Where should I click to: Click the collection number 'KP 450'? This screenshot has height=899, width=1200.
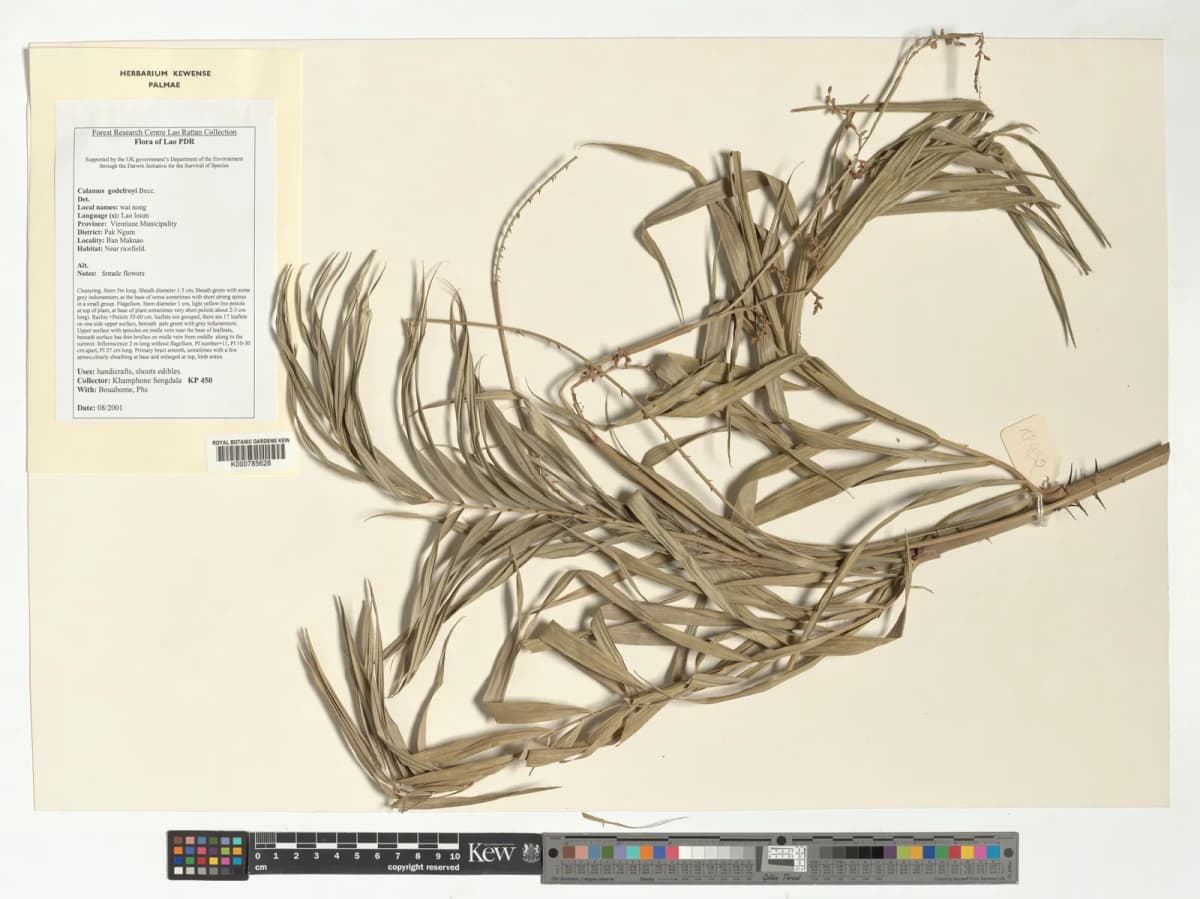(200, 380)
